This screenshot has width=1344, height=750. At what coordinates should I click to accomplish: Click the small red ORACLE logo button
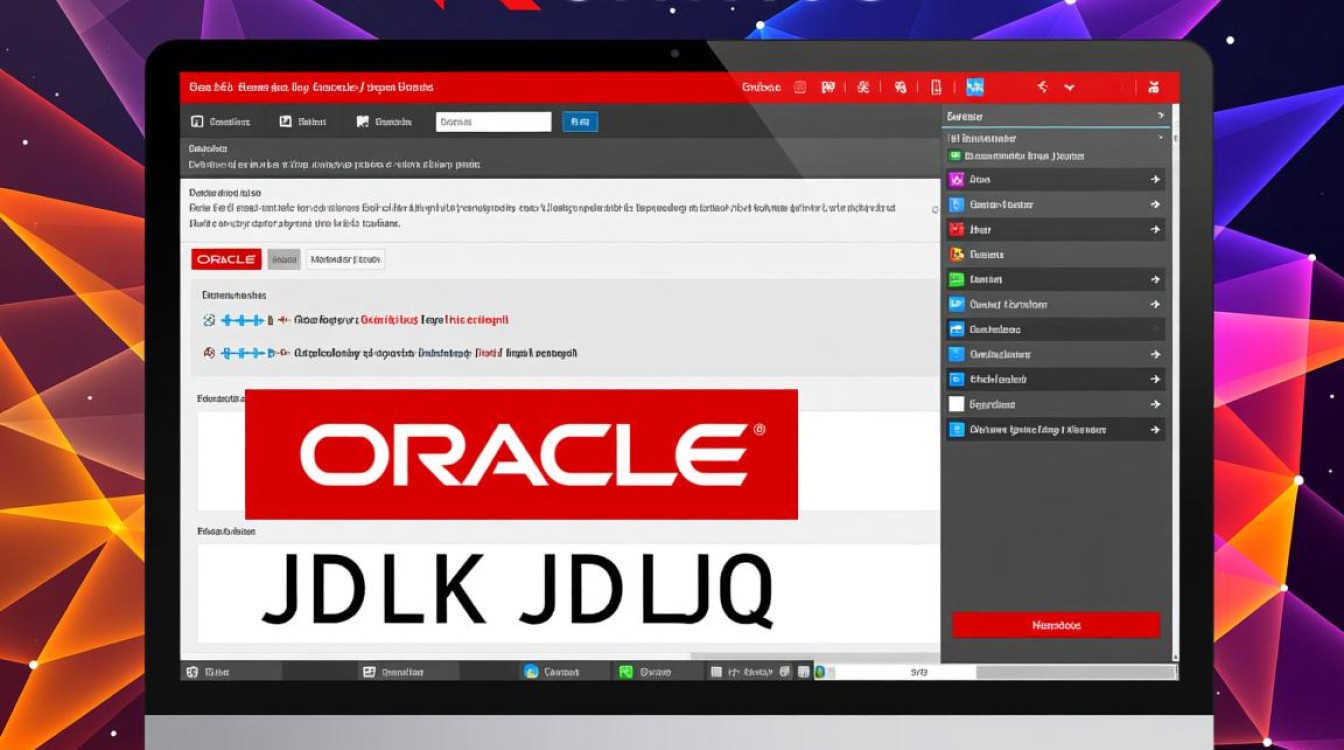[x=226, y=259]
